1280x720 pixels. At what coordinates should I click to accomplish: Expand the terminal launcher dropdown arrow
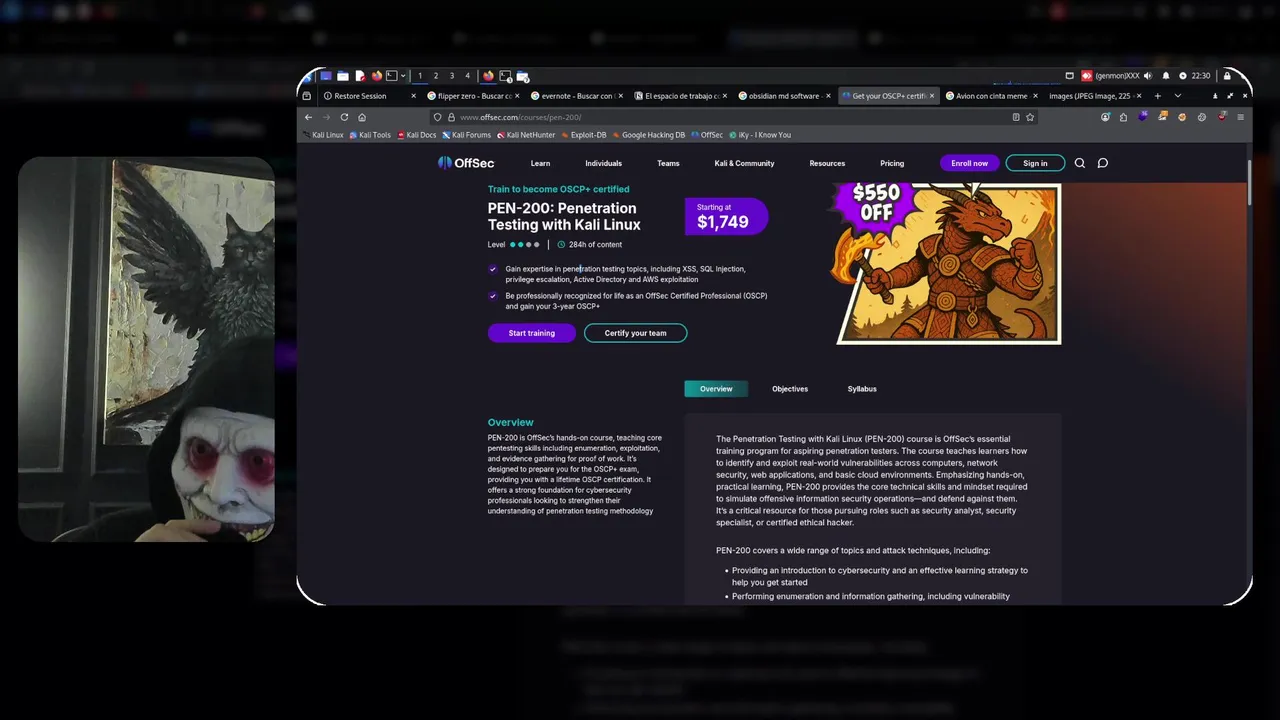[403, 76]
